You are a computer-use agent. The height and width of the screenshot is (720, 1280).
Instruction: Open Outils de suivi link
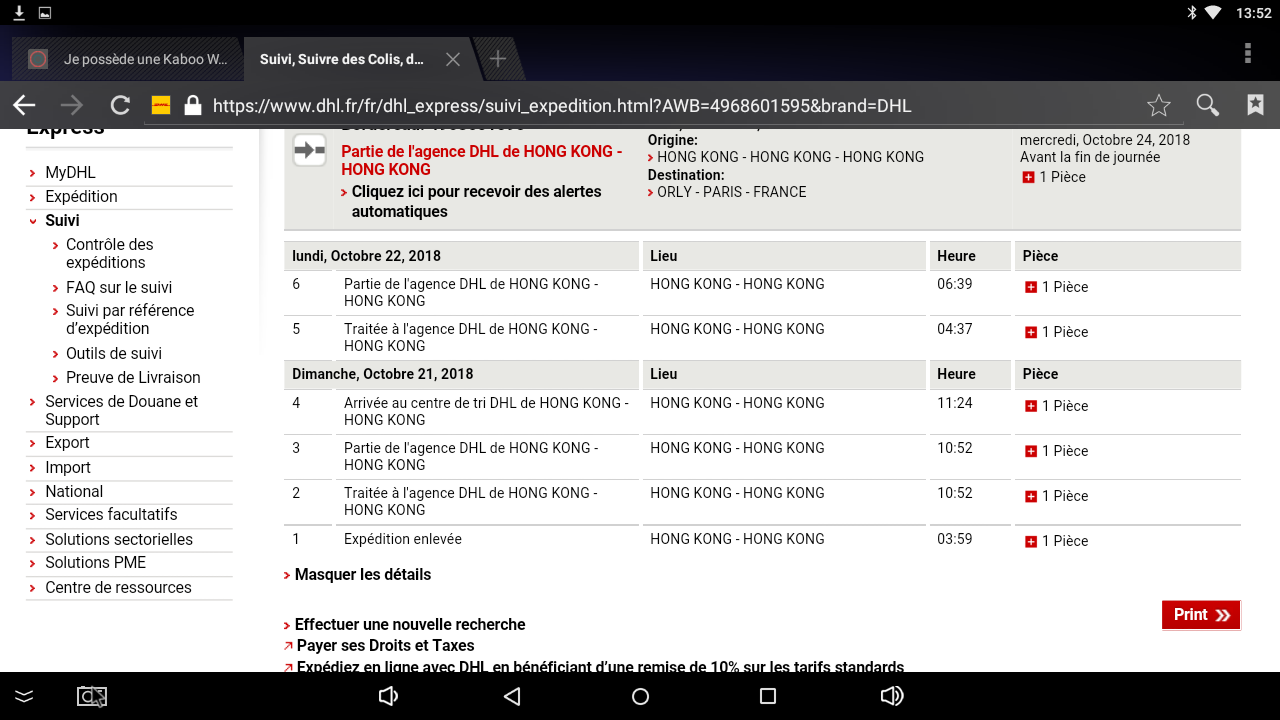click(x=114, y=353)
